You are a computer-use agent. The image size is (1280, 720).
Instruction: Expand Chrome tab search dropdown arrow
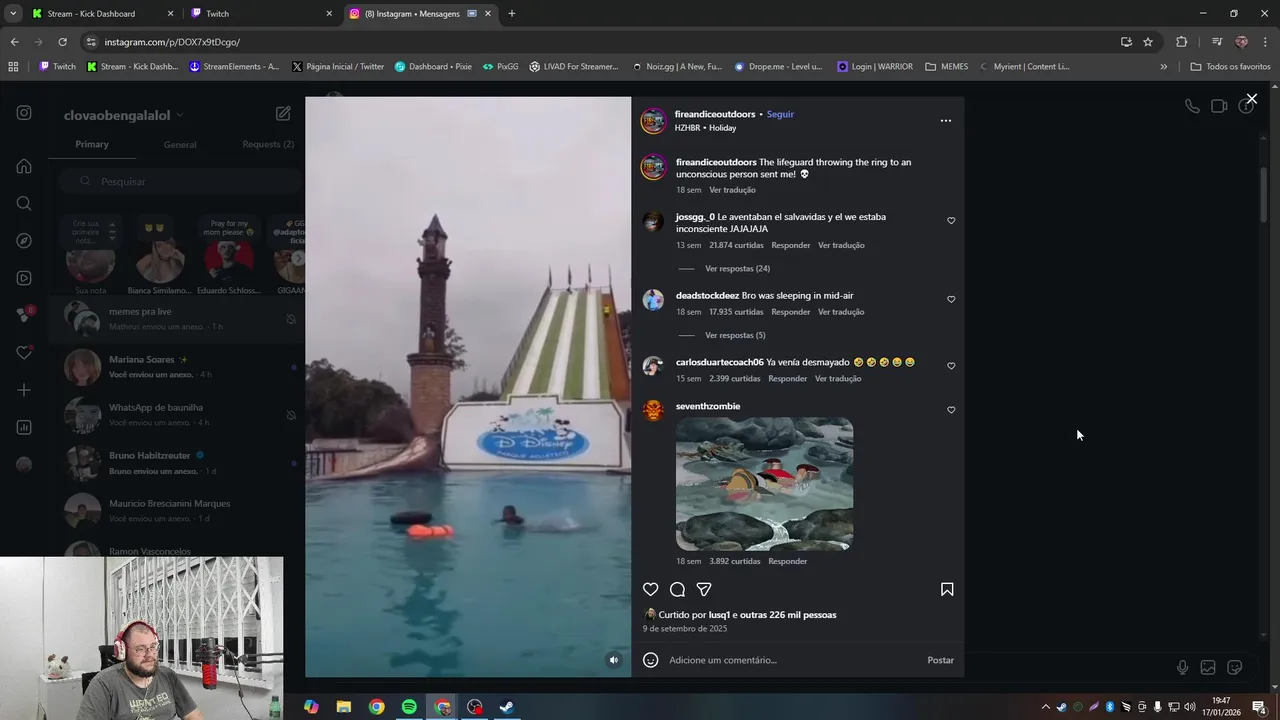[13, 13]
